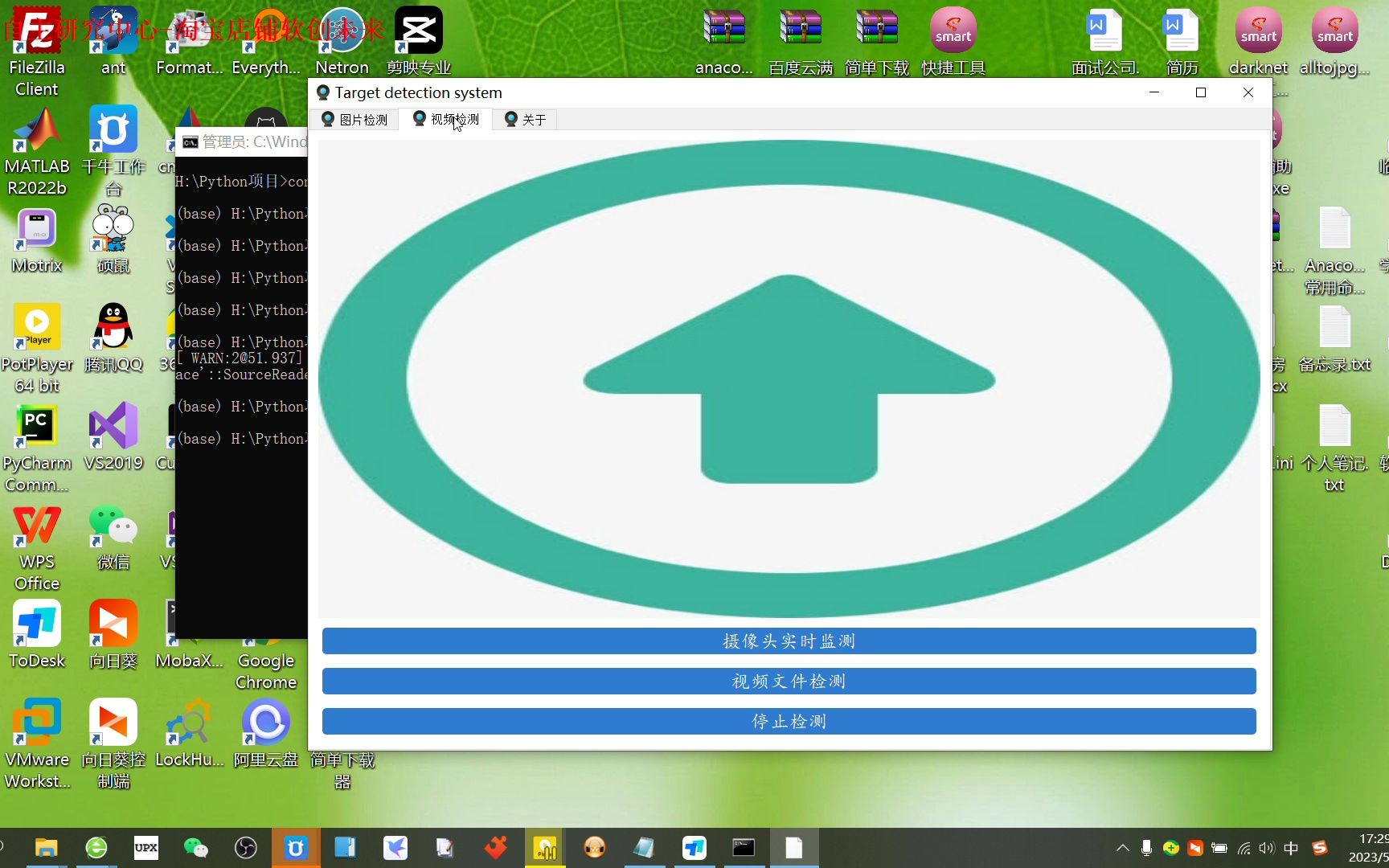The height and width of the screenshot is (868, 1389).
Task: Open 千牛工作台 desktop shortcut
Action: point(113,152)
